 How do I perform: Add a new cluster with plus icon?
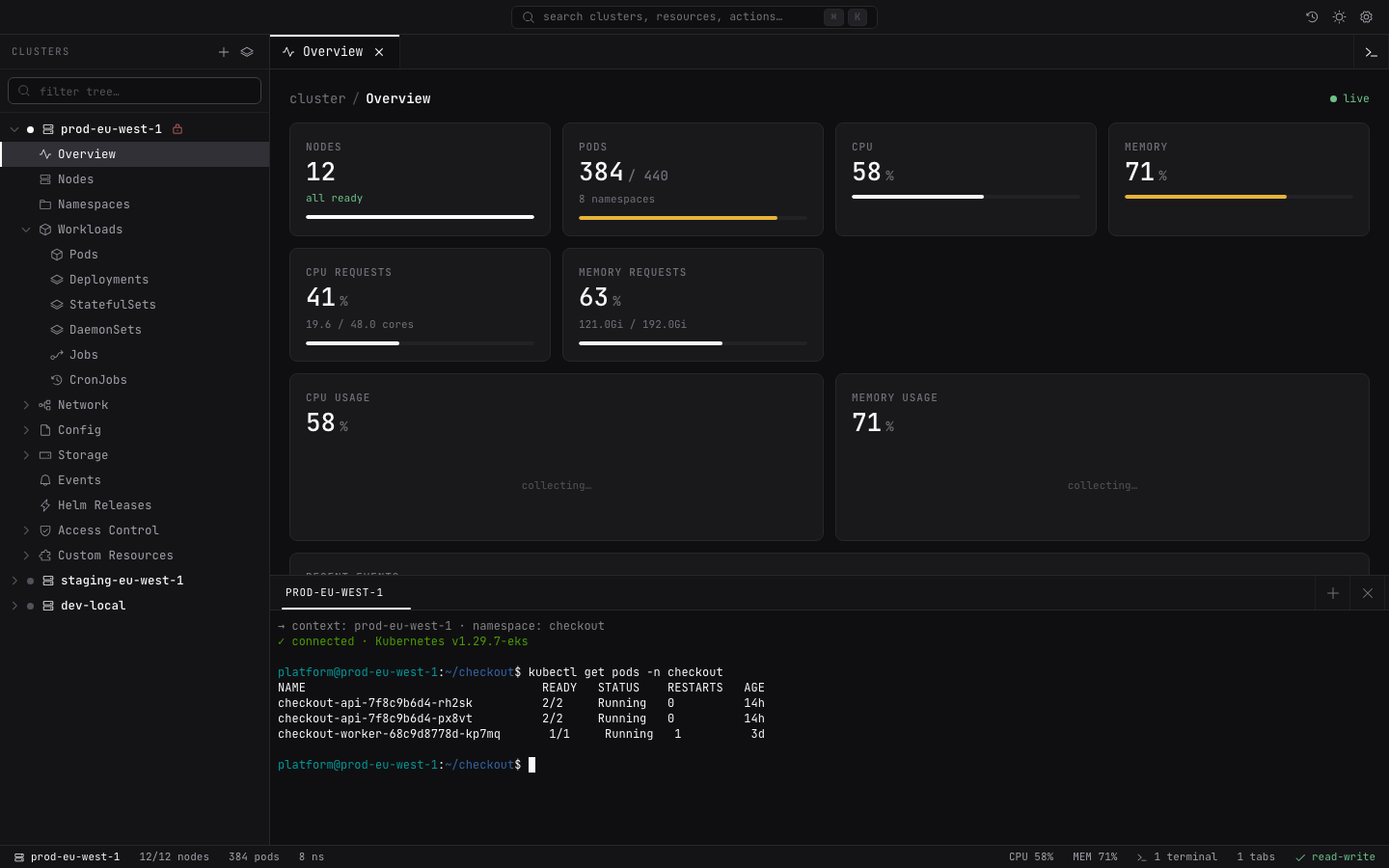click(x=224, y=52)
